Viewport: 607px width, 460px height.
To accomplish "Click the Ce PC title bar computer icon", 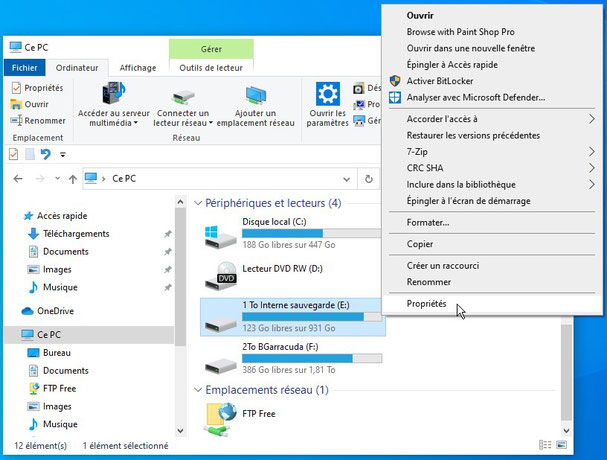I will pyautogui.click(x=15, y=47).
